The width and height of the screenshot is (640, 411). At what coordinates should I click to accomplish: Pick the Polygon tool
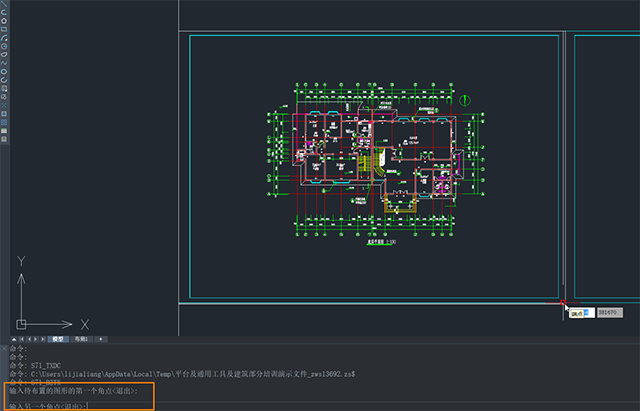pos(5,21)
